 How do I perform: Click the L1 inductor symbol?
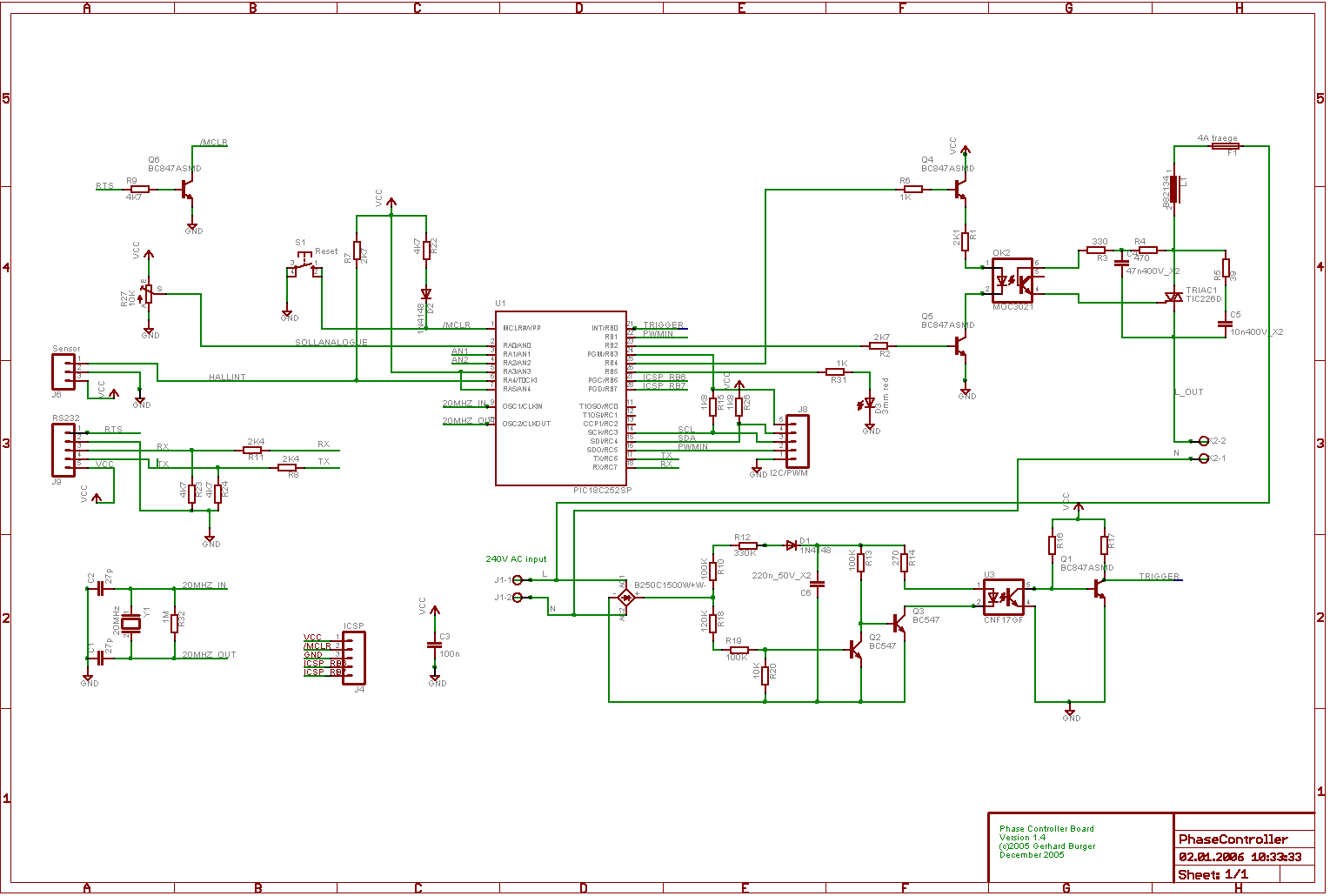coord(1173,188)
